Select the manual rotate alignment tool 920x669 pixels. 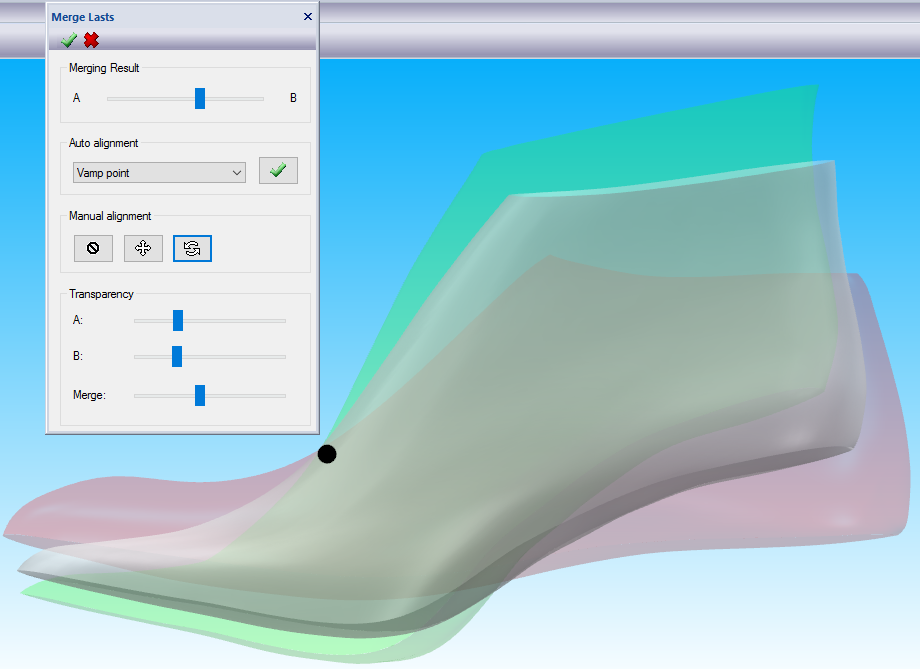tap(192, 248)
